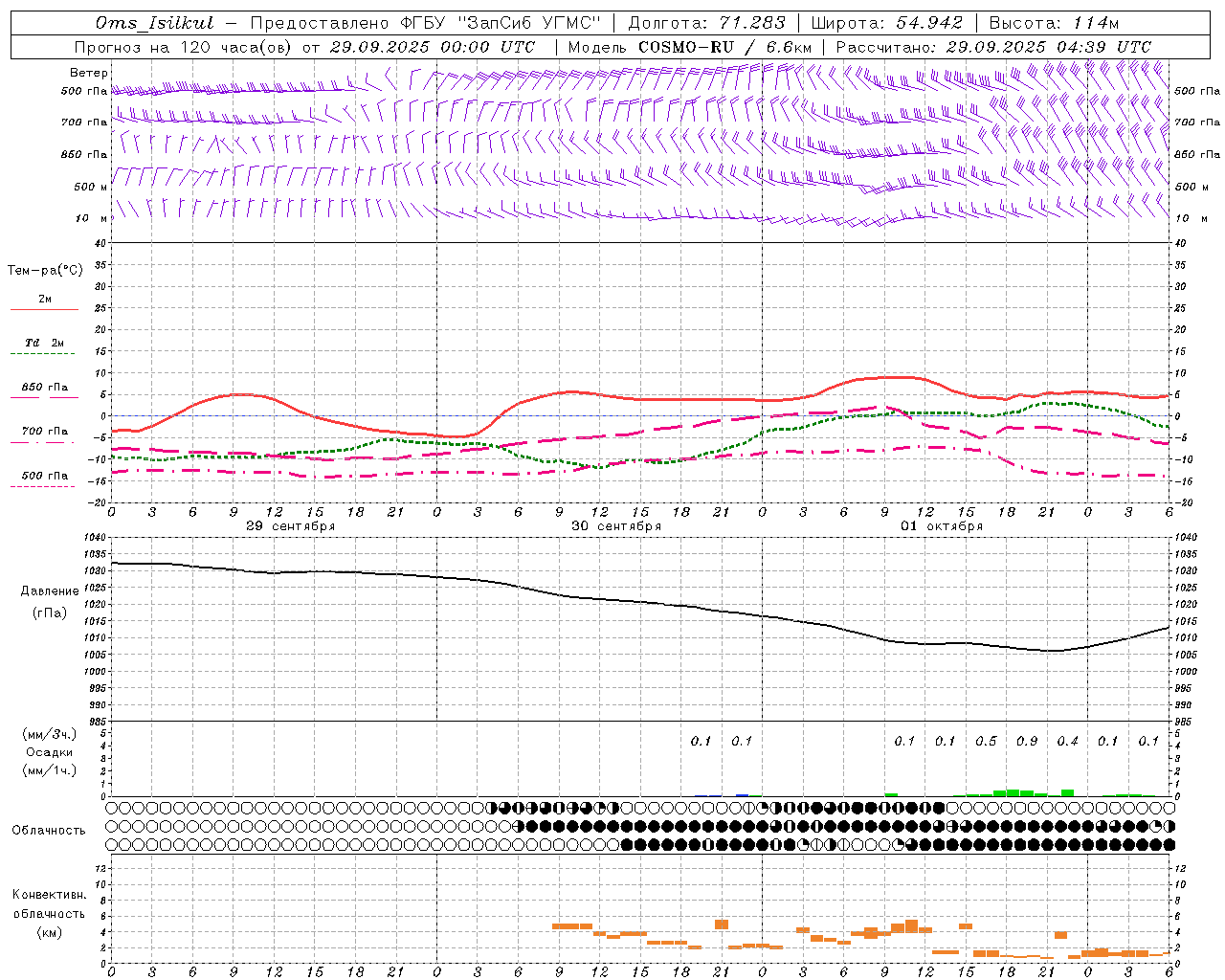The image size is (1225, 980).
Task: Click the '850 гПа' entry in temperature legend
Action: tap(44, 388)
